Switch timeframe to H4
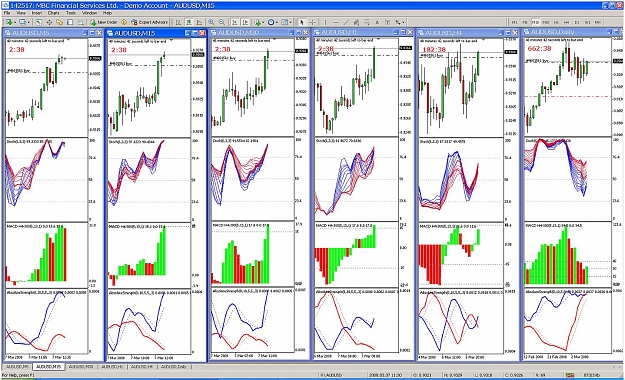Viewport: 625px width, 380px height. [566, 22]
